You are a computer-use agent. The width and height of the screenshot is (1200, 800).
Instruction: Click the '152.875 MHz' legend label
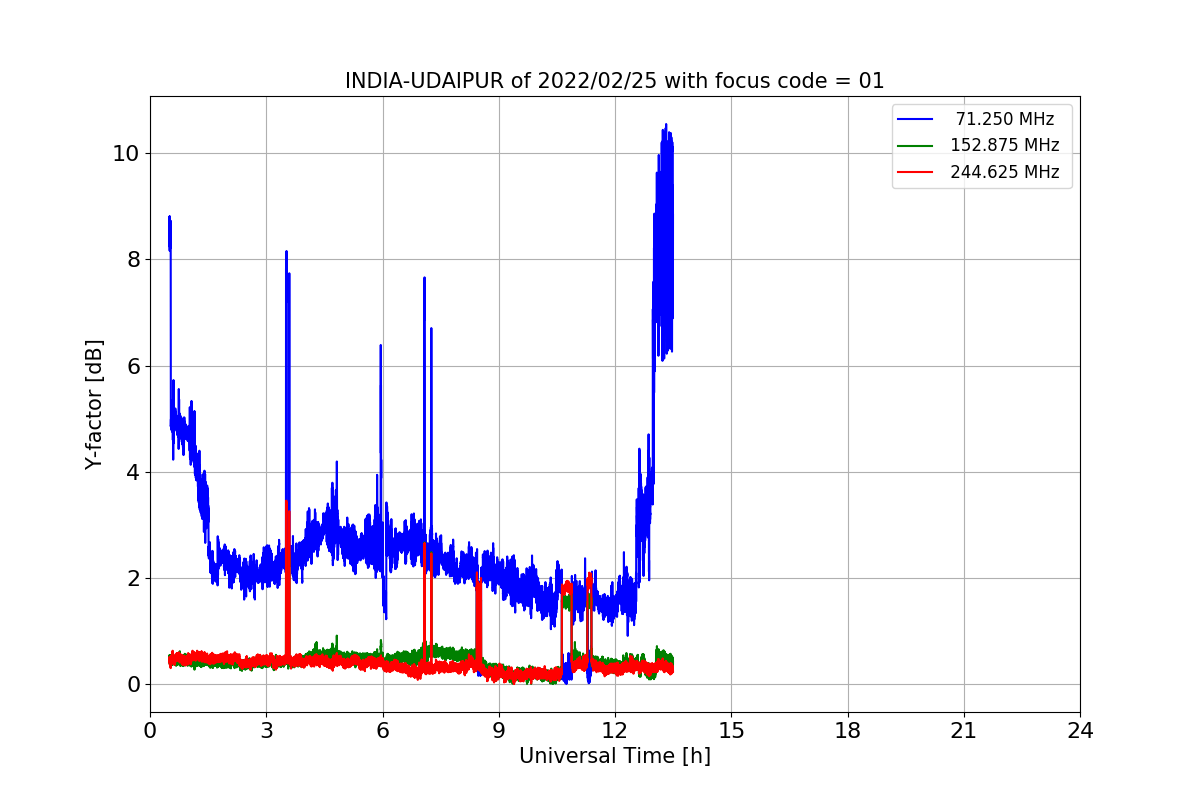[x=1004, y=145]
